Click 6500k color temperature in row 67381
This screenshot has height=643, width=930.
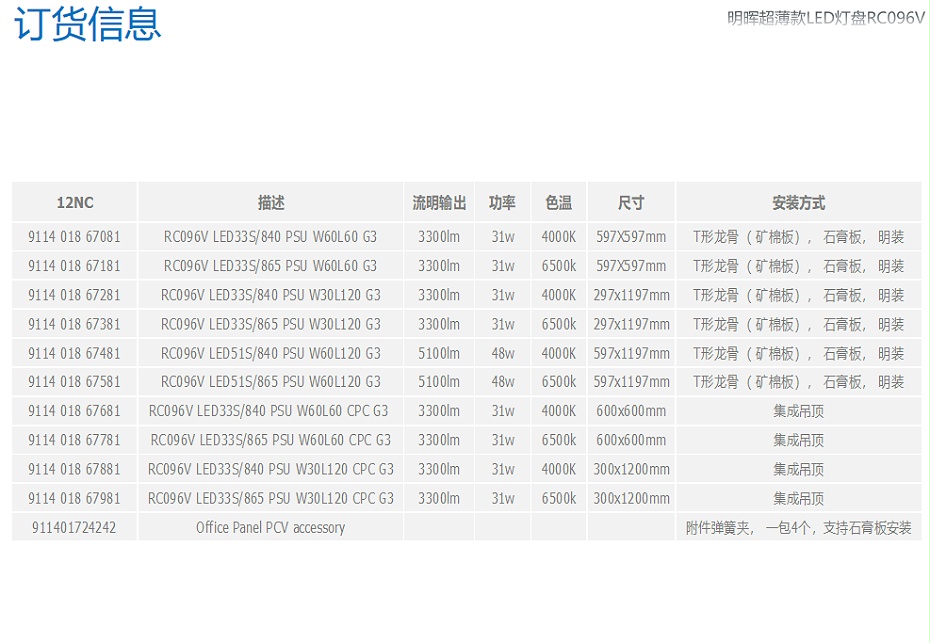[x=559, y=324]
